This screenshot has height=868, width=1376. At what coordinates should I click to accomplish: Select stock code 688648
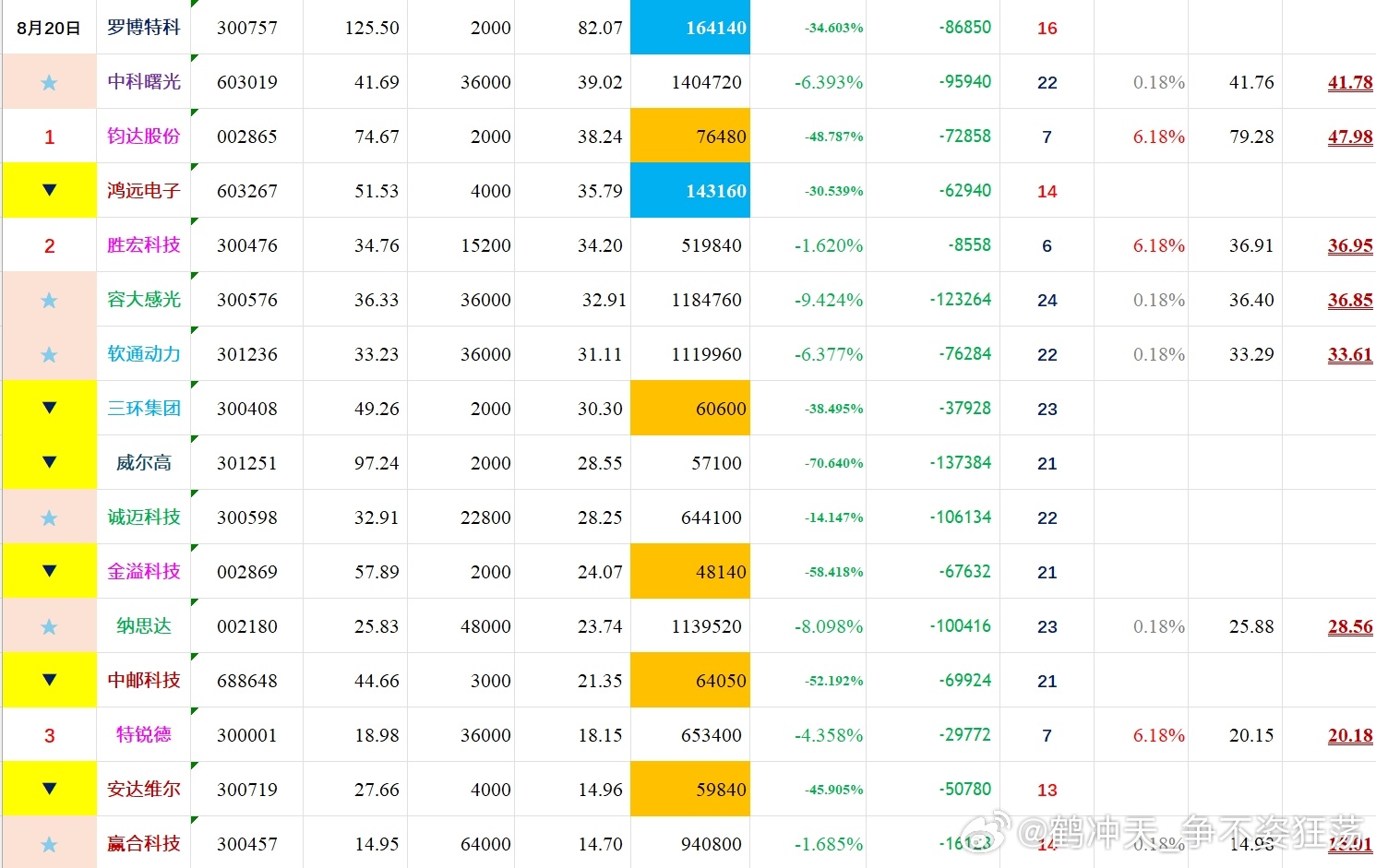246,682
